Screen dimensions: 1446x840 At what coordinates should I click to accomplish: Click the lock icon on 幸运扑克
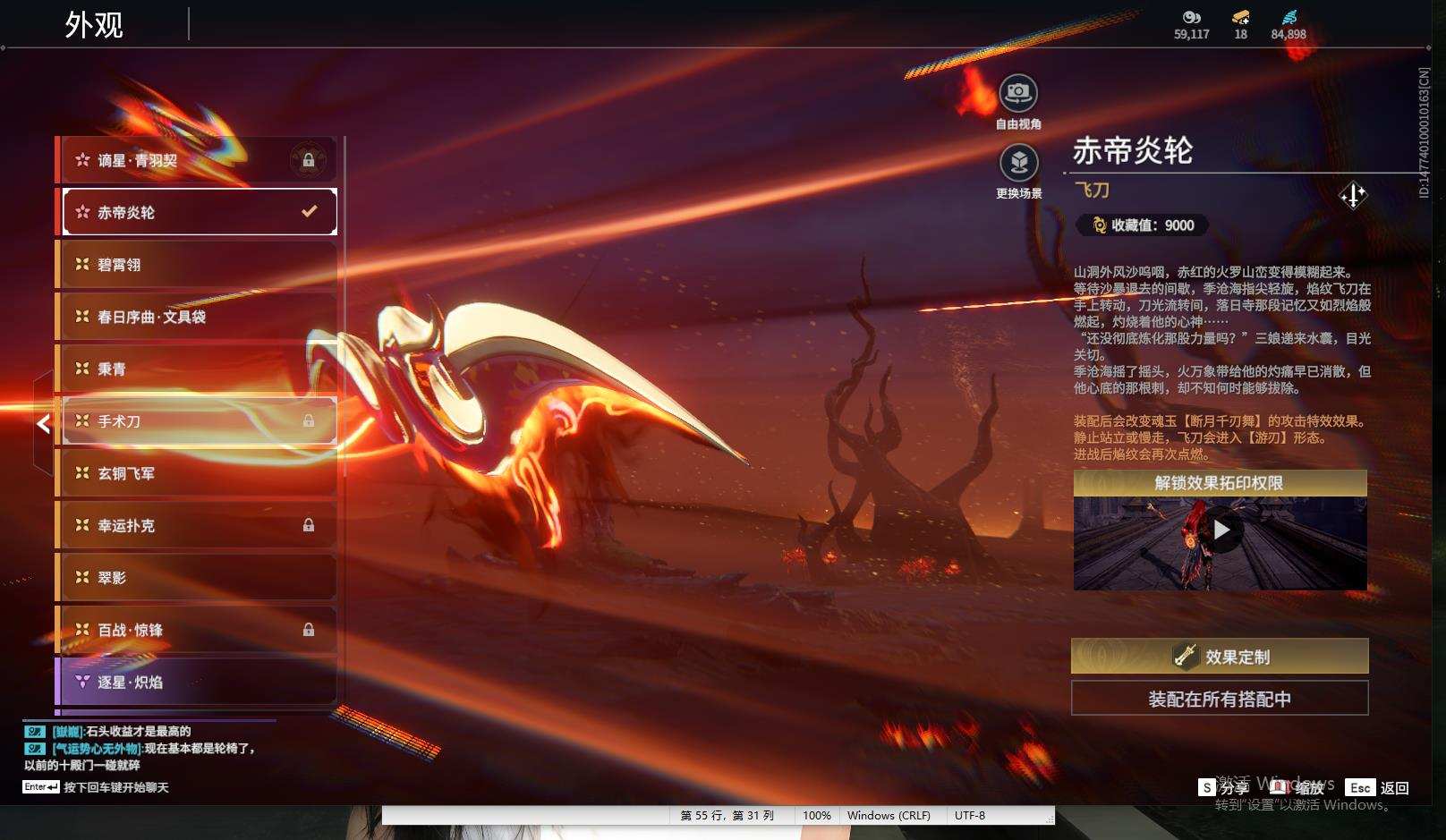(x=308, y=525)
